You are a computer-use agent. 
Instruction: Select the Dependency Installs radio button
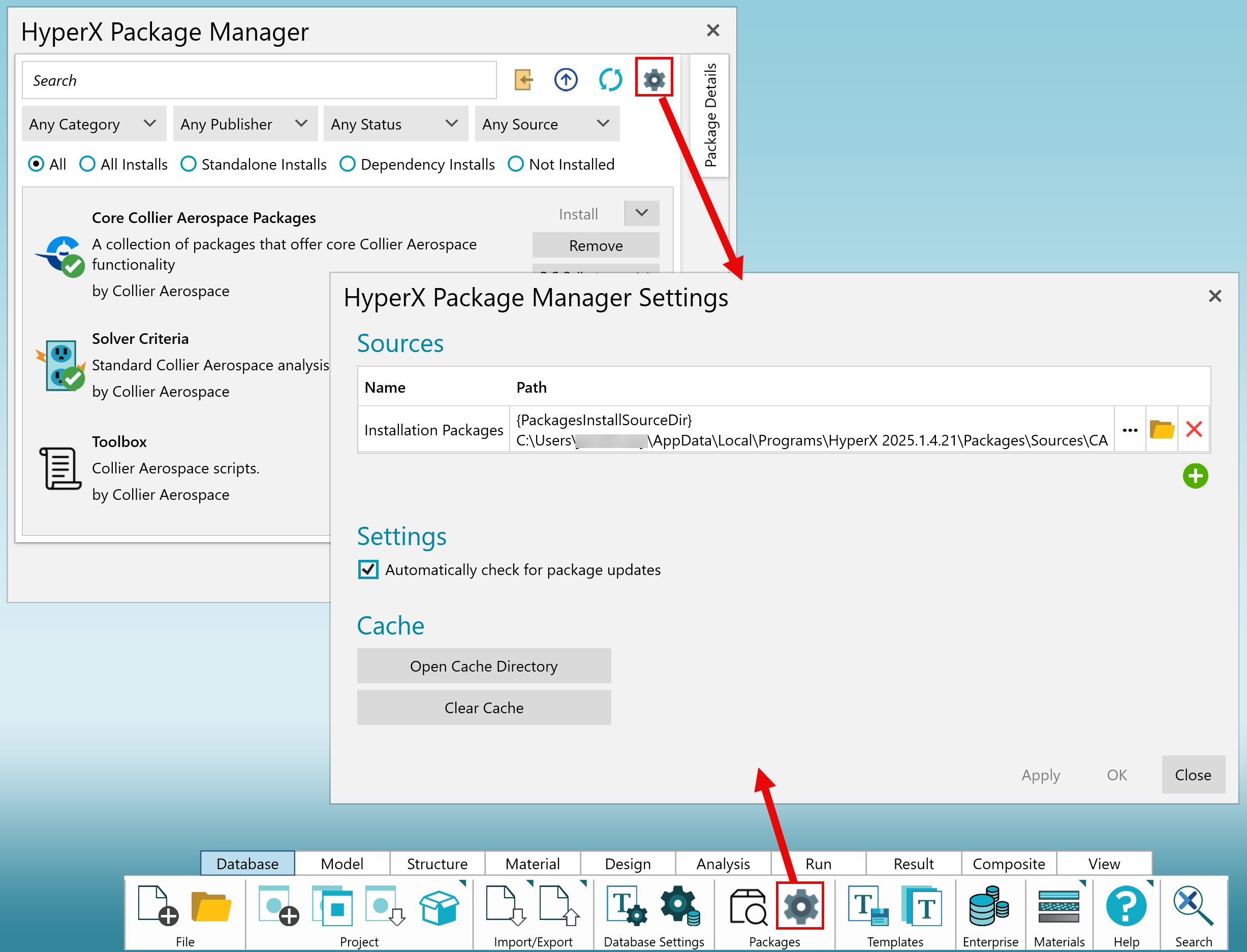click(347, 164)
